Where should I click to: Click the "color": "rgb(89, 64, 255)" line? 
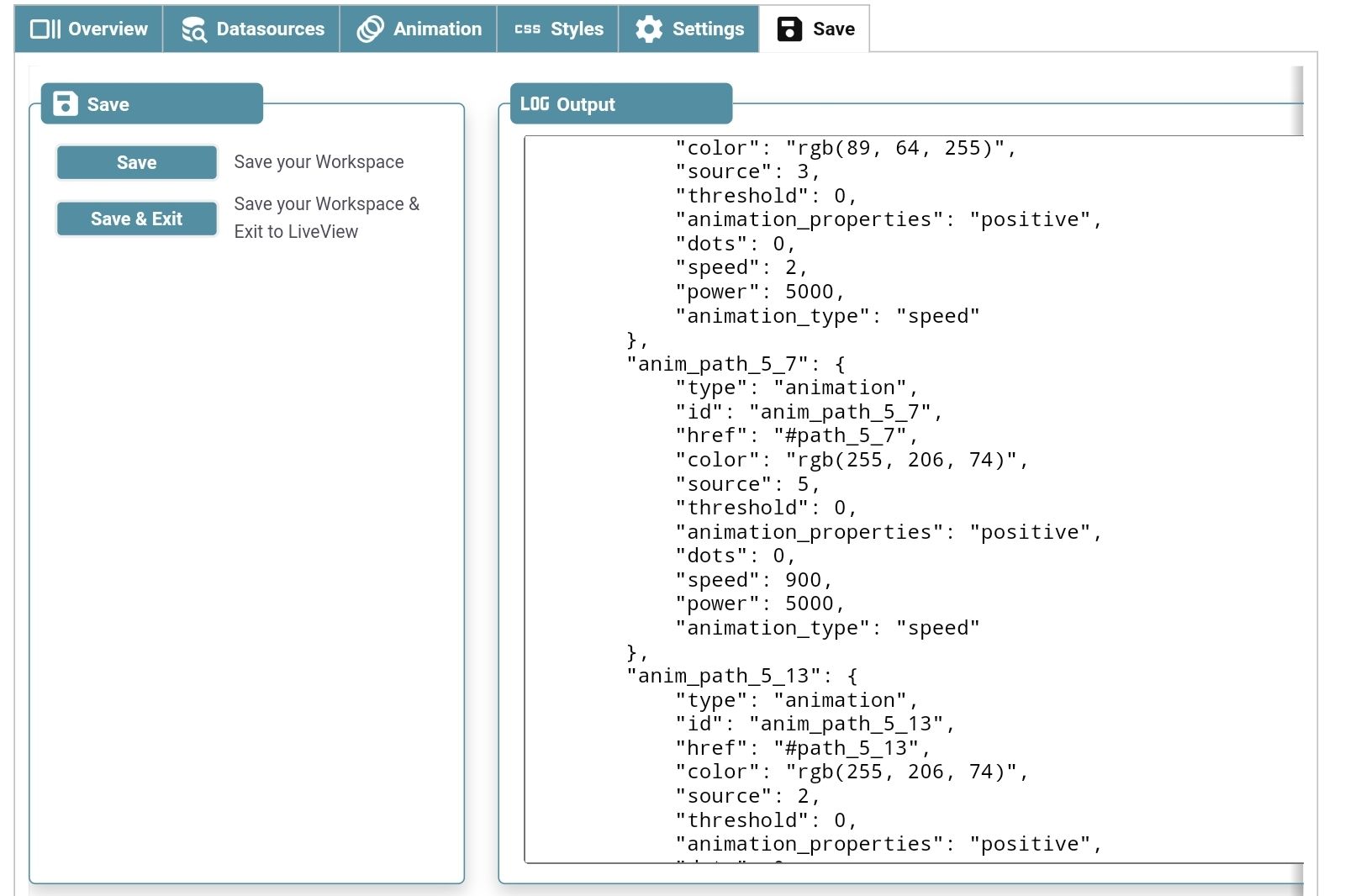click(x=846, y=148)
